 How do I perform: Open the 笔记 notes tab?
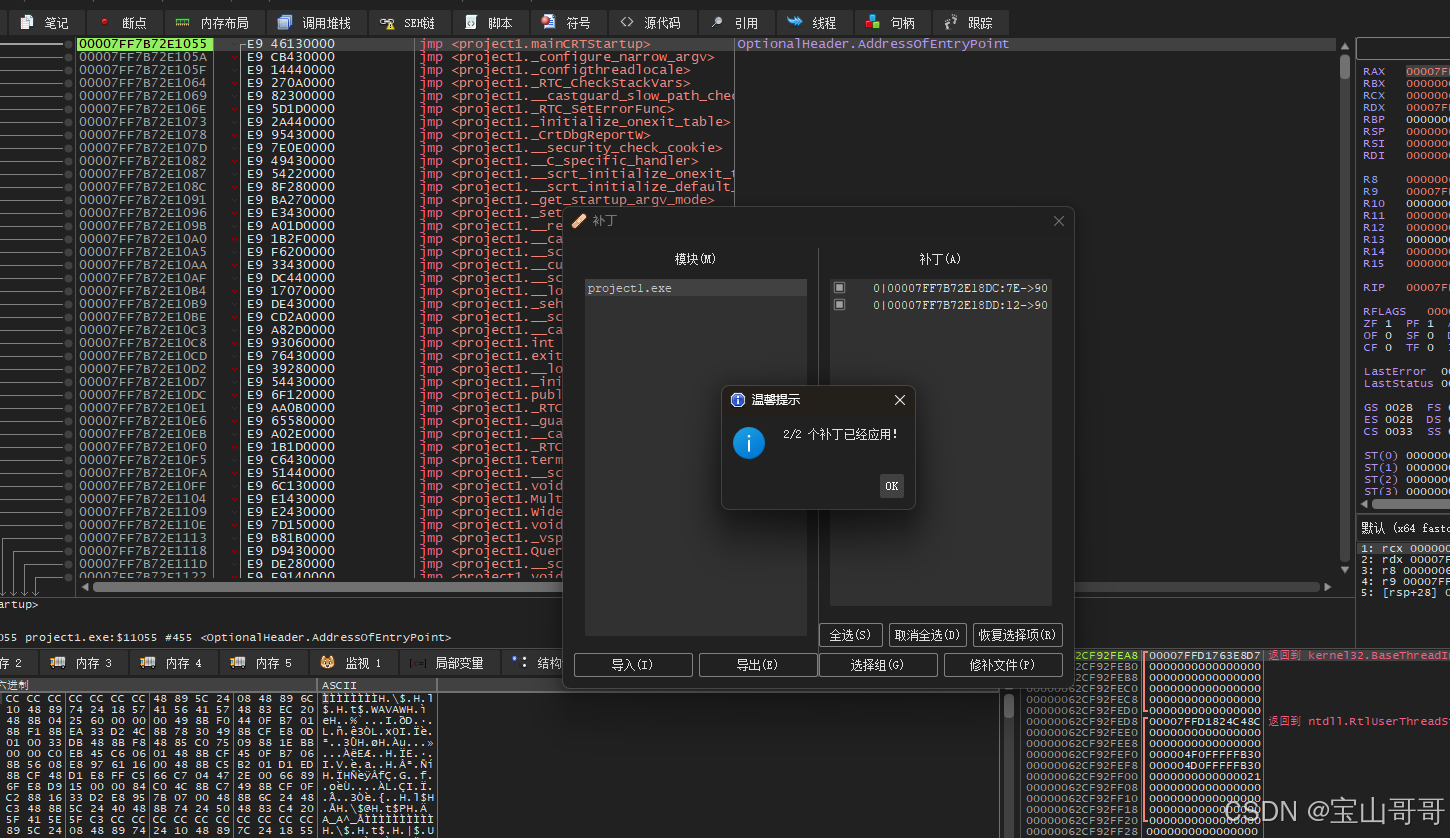[x=45, y=22]
